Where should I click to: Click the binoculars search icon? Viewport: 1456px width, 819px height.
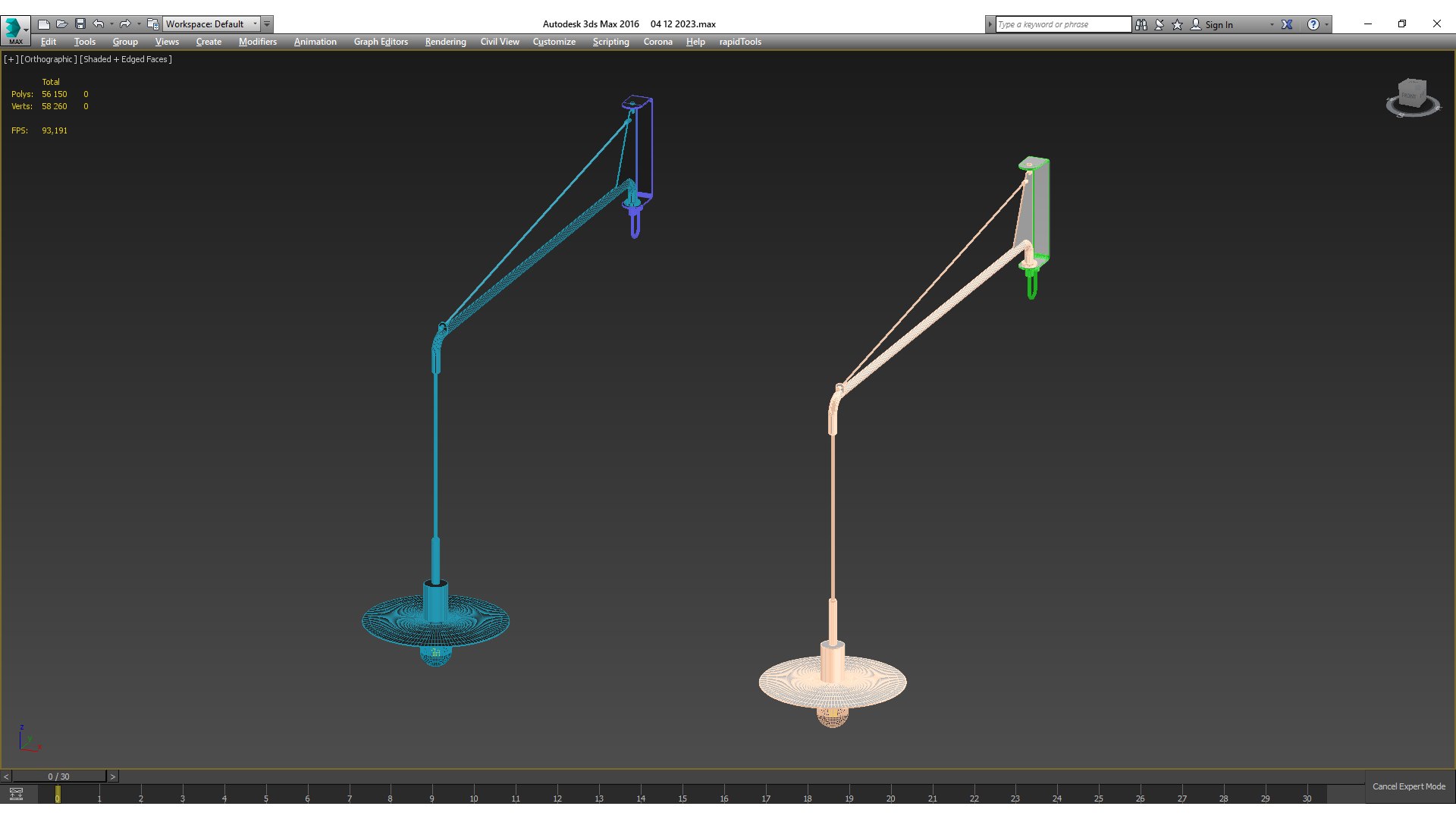[1141, 24]
